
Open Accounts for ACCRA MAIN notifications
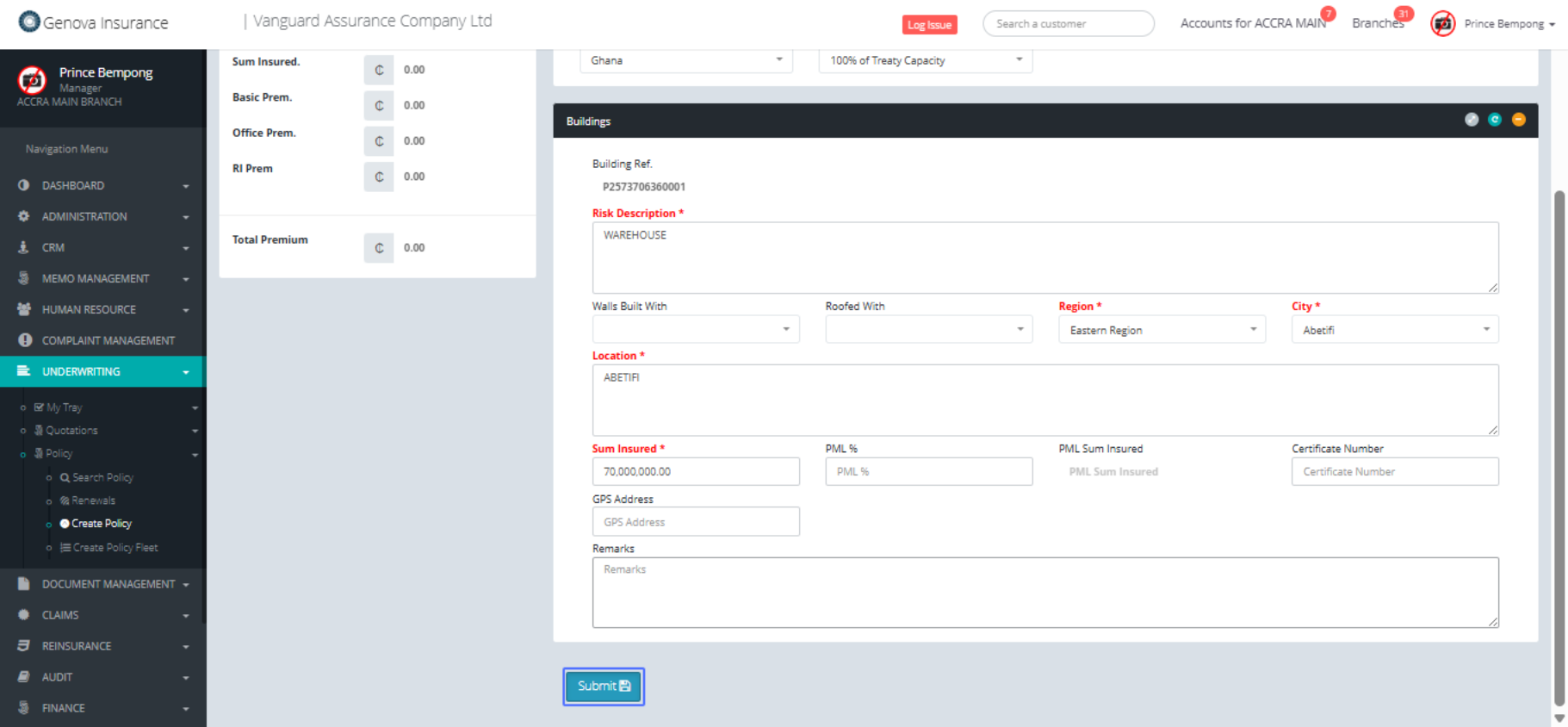(1252, 23)
